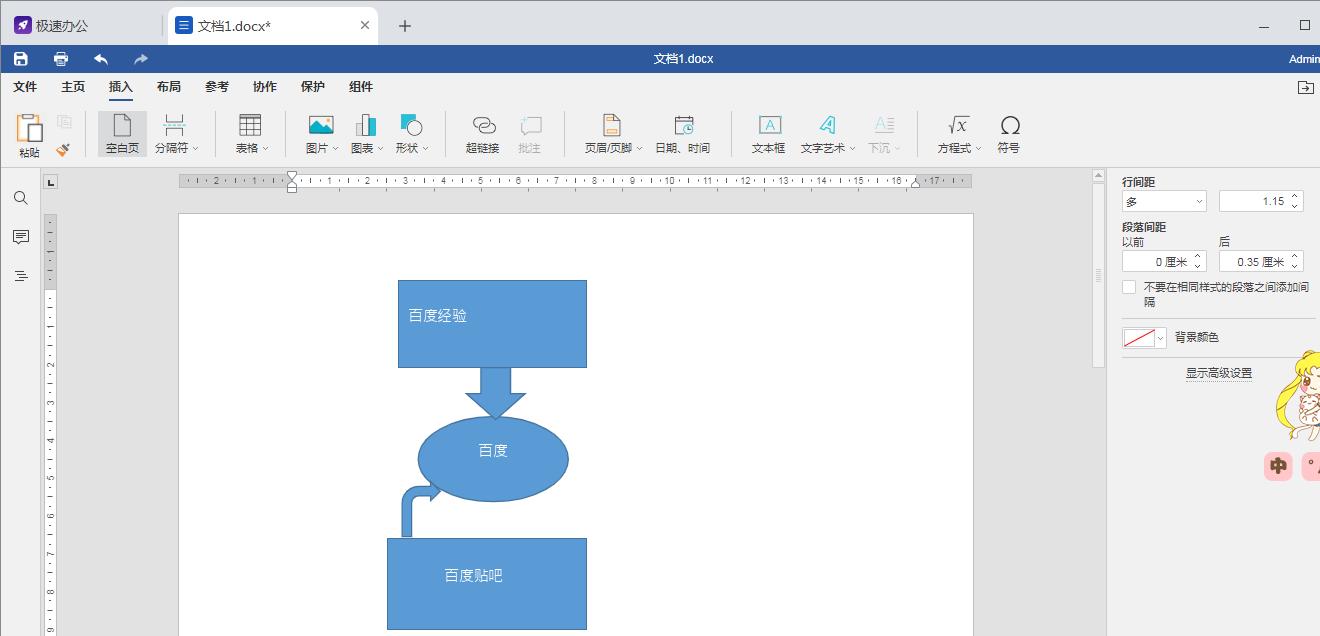Click the 显示高级设置 link

point(1218,371)
